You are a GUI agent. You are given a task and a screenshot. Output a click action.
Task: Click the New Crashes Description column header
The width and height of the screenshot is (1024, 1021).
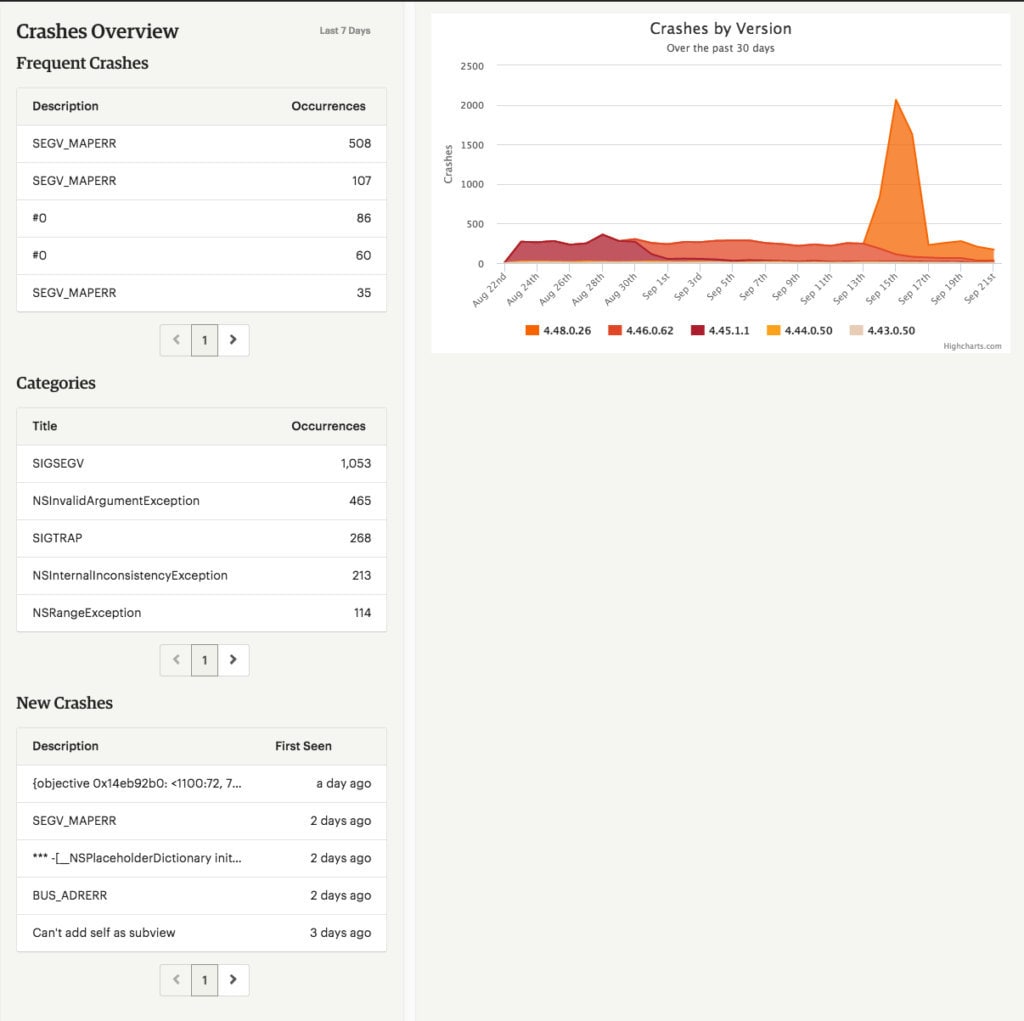pyautogui.click(x=65, y=747)
